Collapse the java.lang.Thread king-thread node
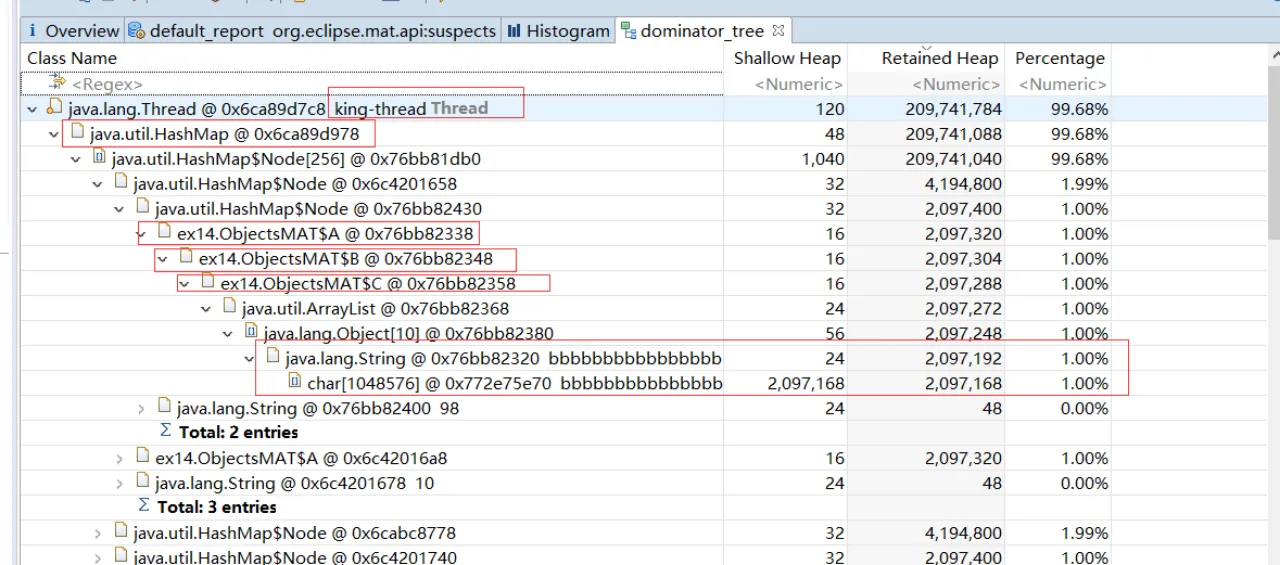Viewport: 1280px width, 565px height. pos(32,109)
